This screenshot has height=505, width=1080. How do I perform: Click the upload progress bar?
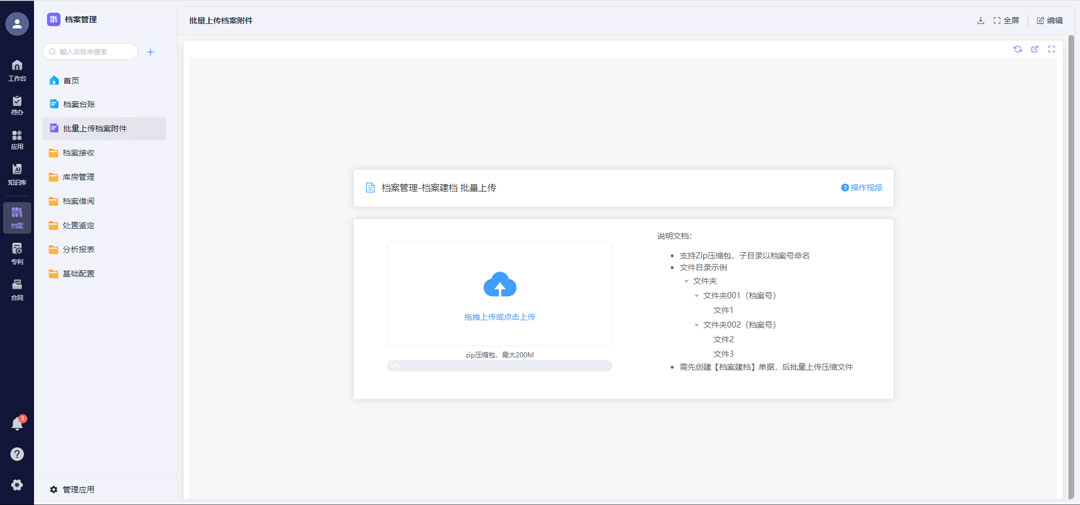[x=500, y=366]
